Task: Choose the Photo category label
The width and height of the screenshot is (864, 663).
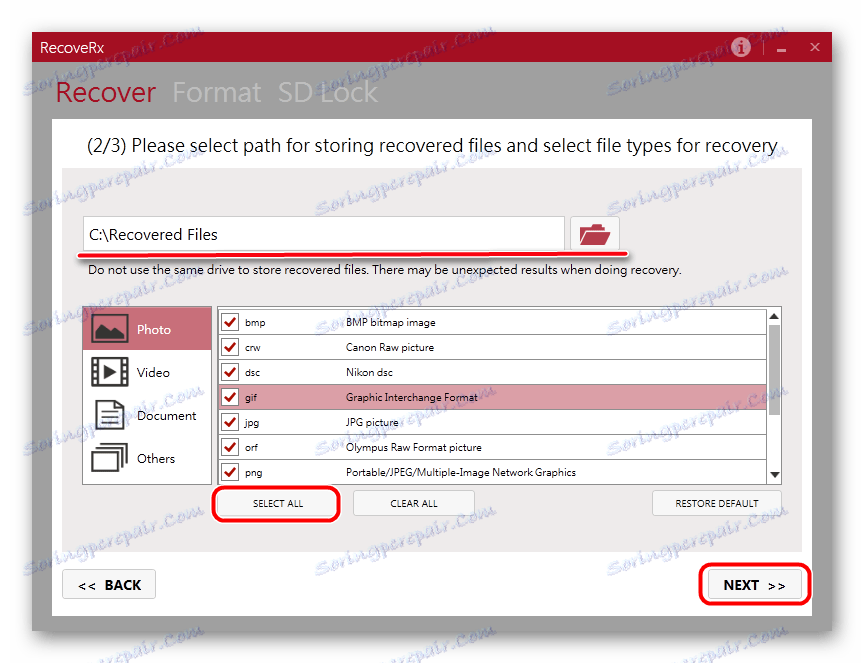Action: point(154,330)
